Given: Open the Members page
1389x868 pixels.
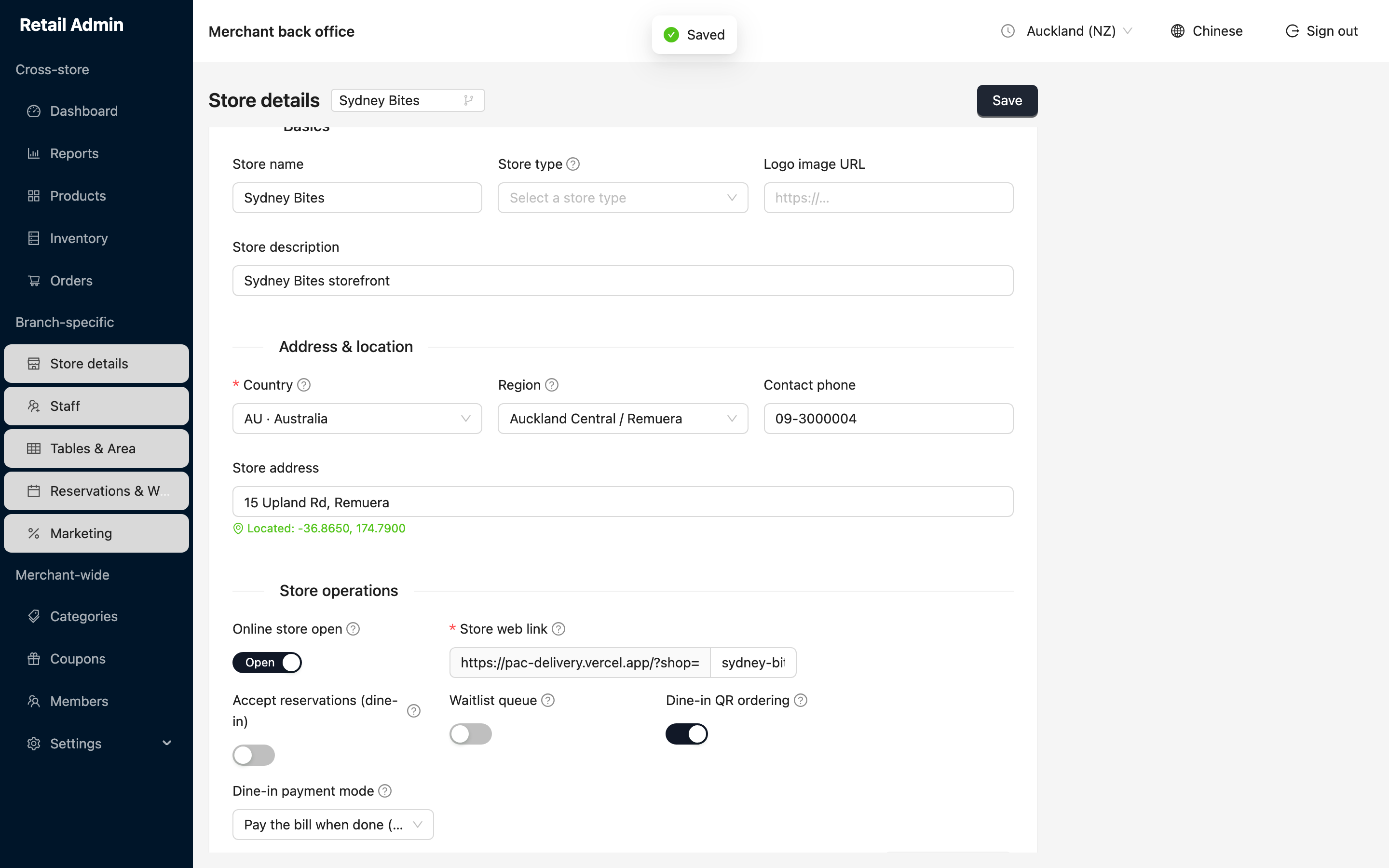Looking at the screenshot, I should pos(96,701).
